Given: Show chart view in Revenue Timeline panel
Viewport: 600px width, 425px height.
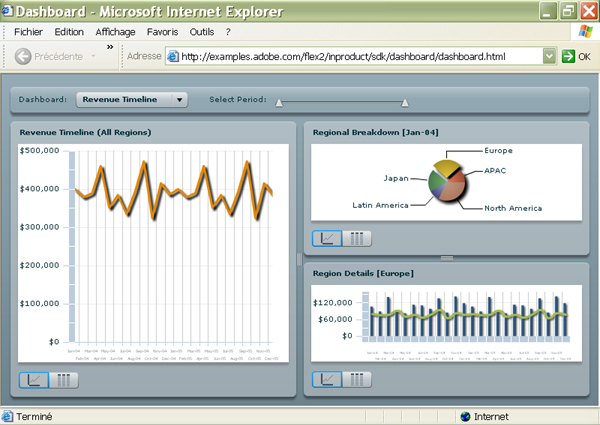Looking at the screenshot, I should coord(34,380).
